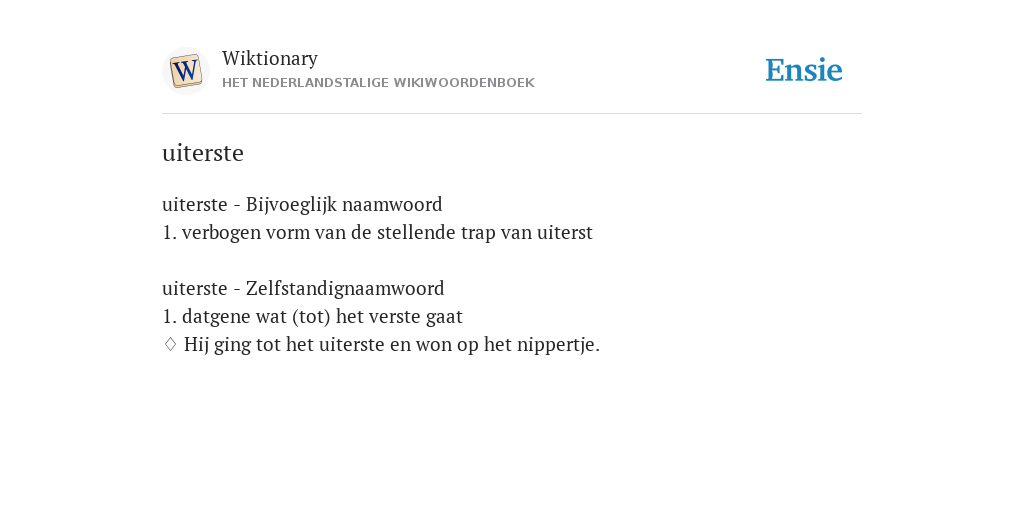The height and width of the screenshot is (512, 1024).
Task: Click the horizontal divider below the header
Action: tap(512, 114)
